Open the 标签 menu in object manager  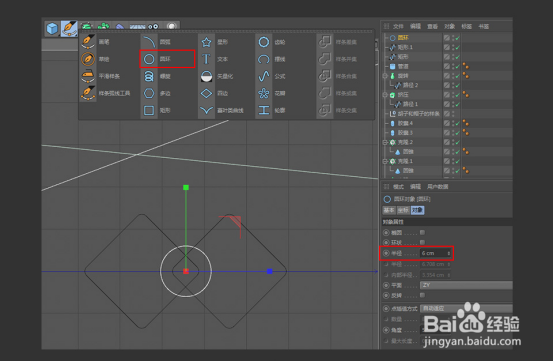coord(467,26)
